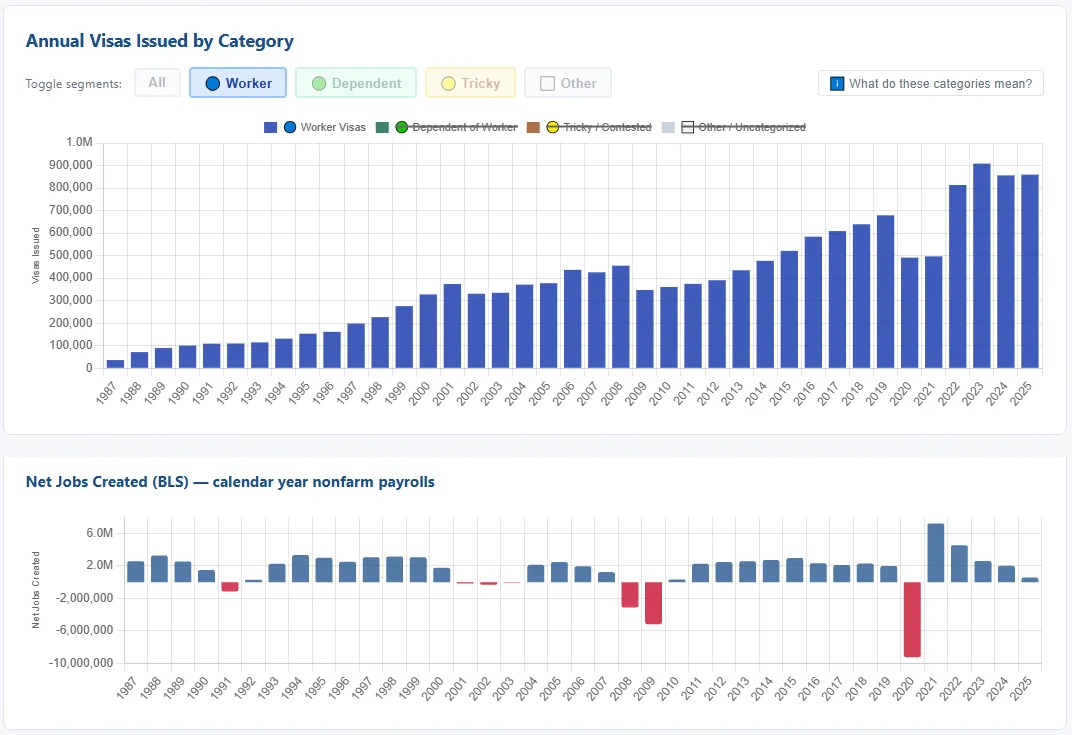Viewport: 1072px width, 735px height.
Task: Click the green circle icon in the chart legend
Action: [401, 127]
